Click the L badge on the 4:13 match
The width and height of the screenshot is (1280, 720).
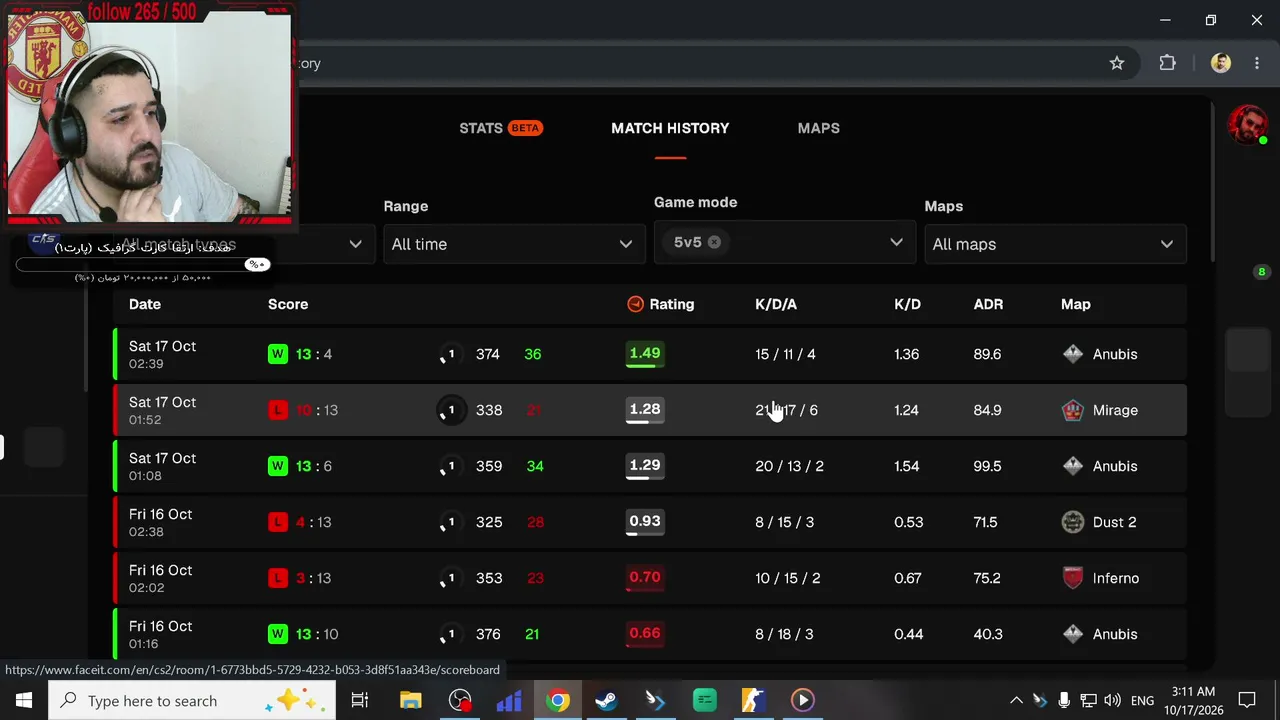pos(278,522)
